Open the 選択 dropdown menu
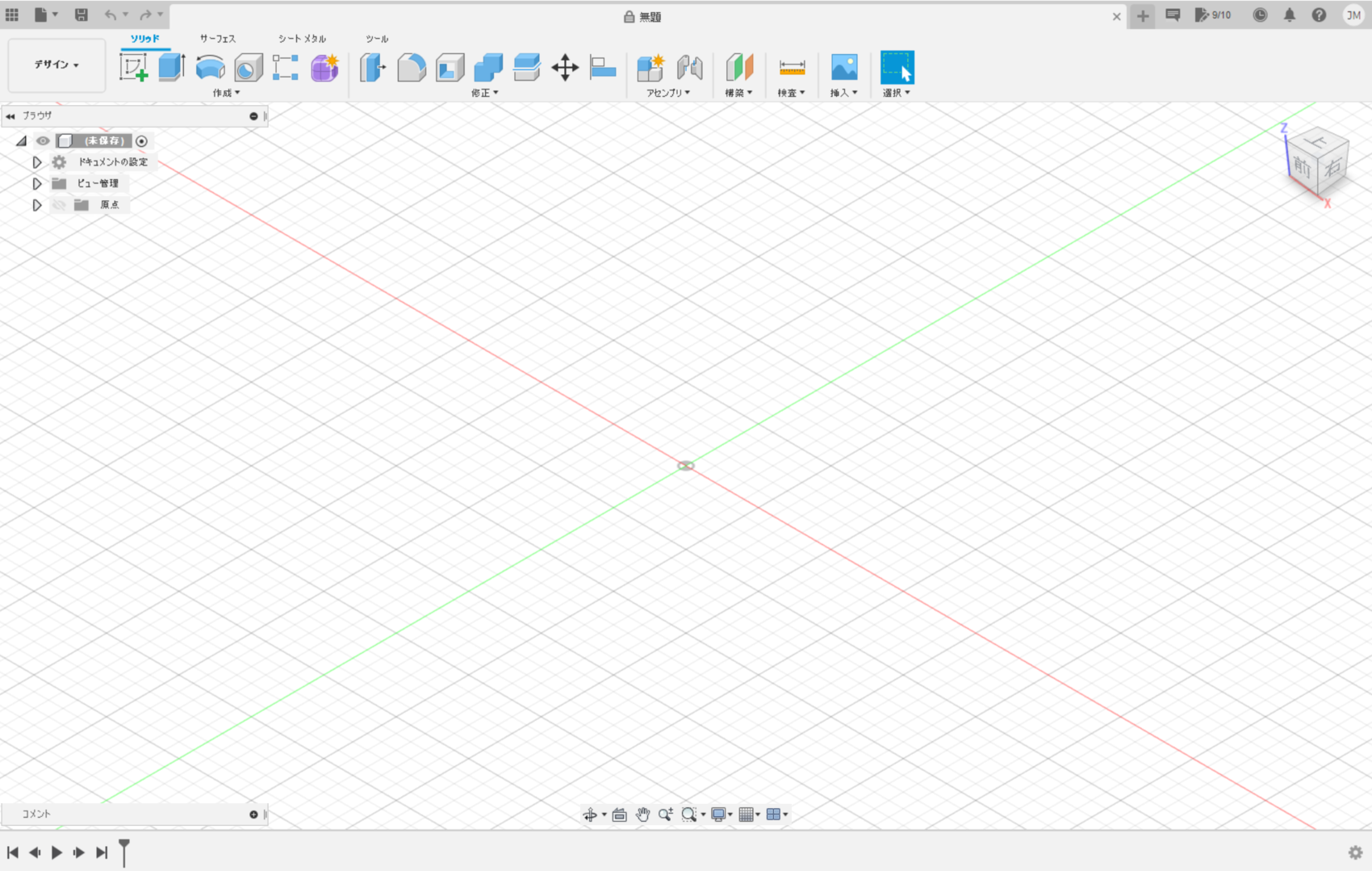1372x871 pixels. [x=896, y=93]
